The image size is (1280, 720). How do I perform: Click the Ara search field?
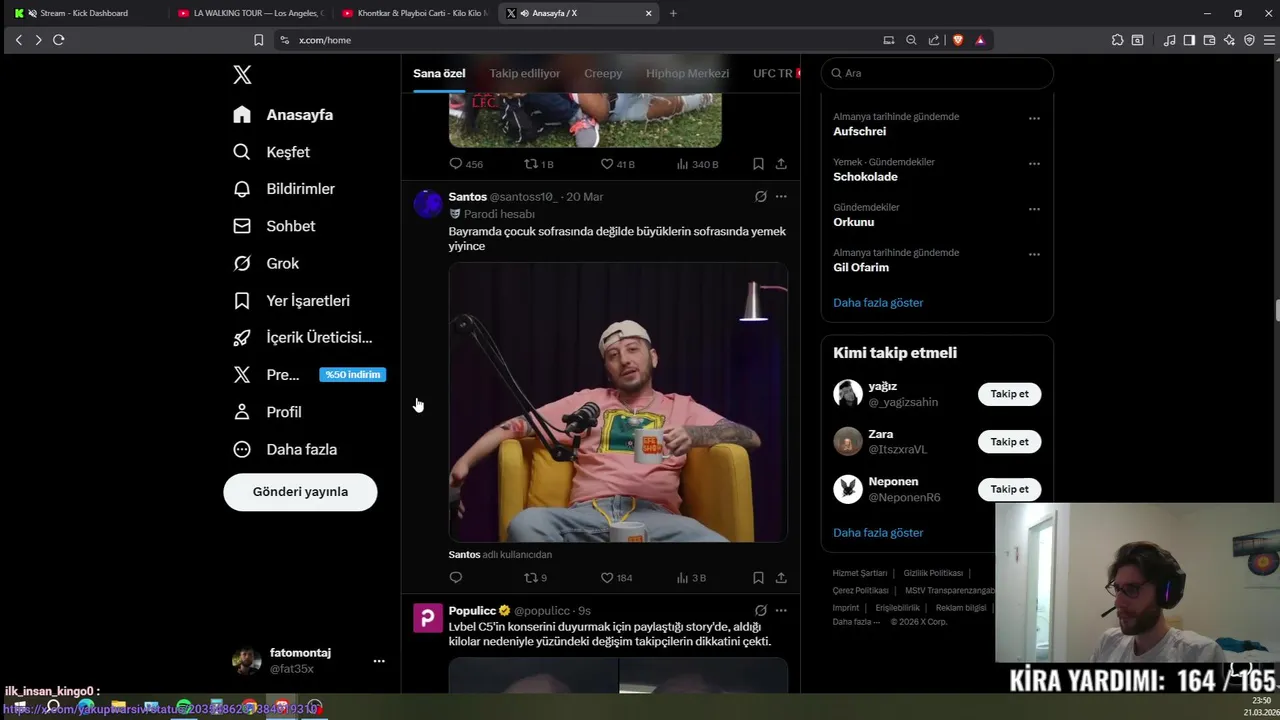coord(937,73)
